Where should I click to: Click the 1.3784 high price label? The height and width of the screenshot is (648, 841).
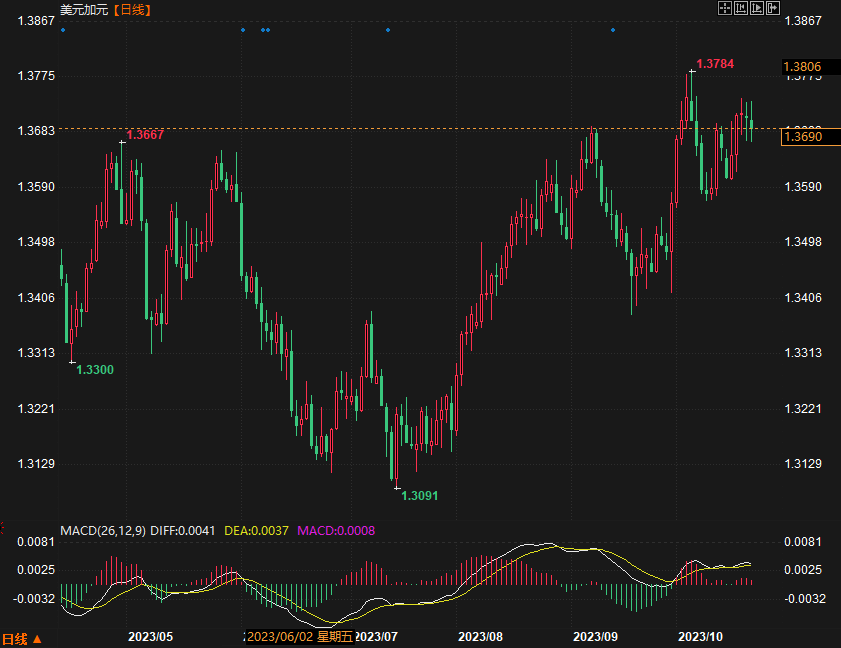(x=715, y=64)
